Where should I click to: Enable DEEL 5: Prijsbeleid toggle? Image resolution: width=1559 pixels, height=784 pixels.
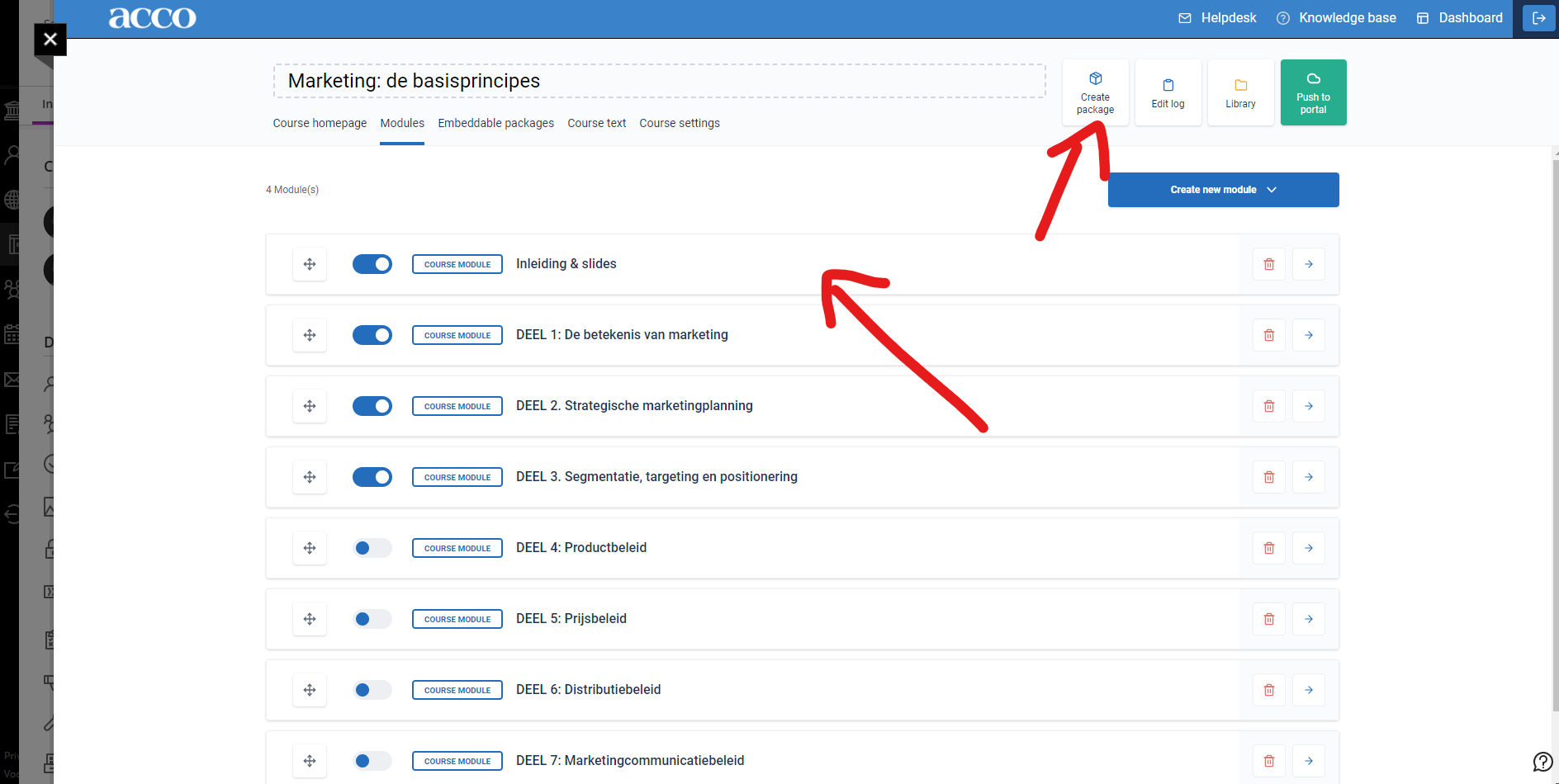coord(372,619)
